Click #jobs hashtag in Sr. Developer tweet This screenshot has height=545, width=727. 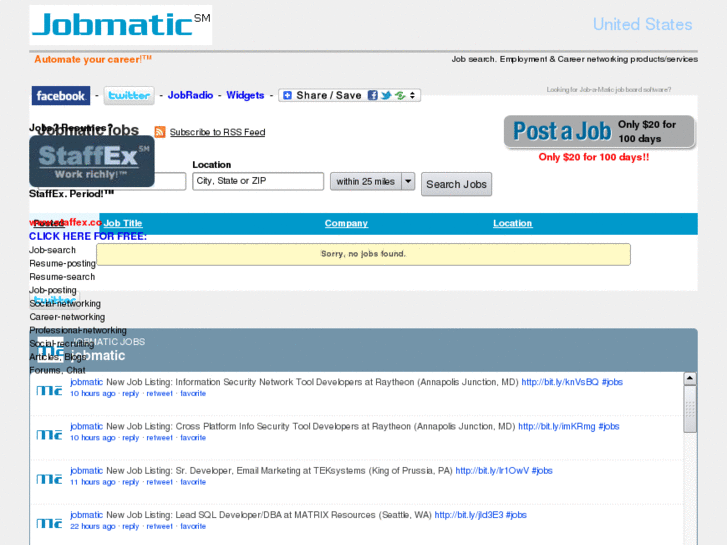pyautogui.click(x=542, y=471)
